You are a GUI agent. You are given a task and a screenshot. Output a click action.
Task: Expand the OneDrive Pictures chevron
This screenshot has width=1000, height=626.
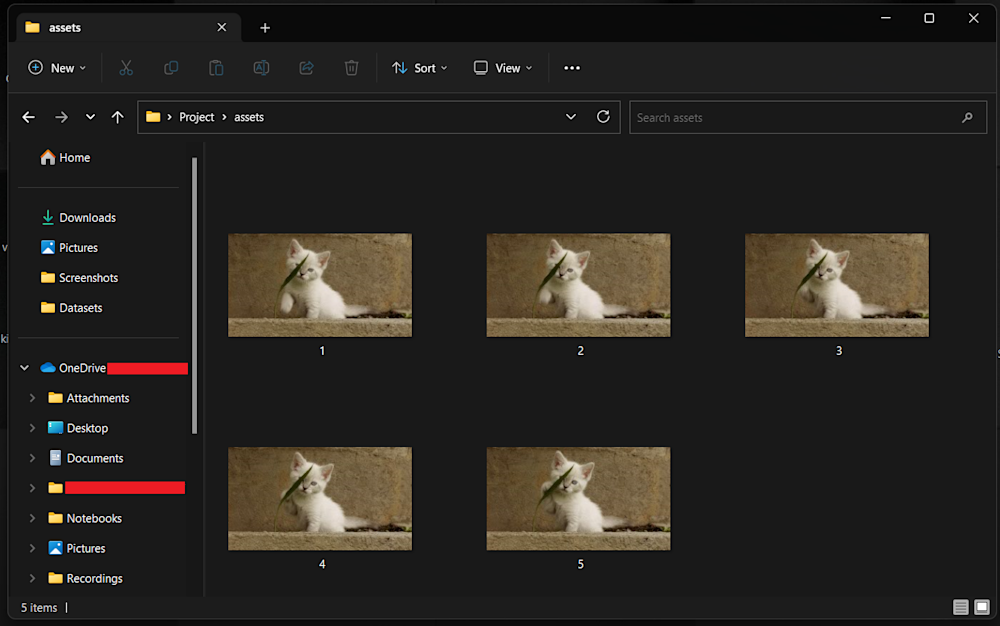32,548
